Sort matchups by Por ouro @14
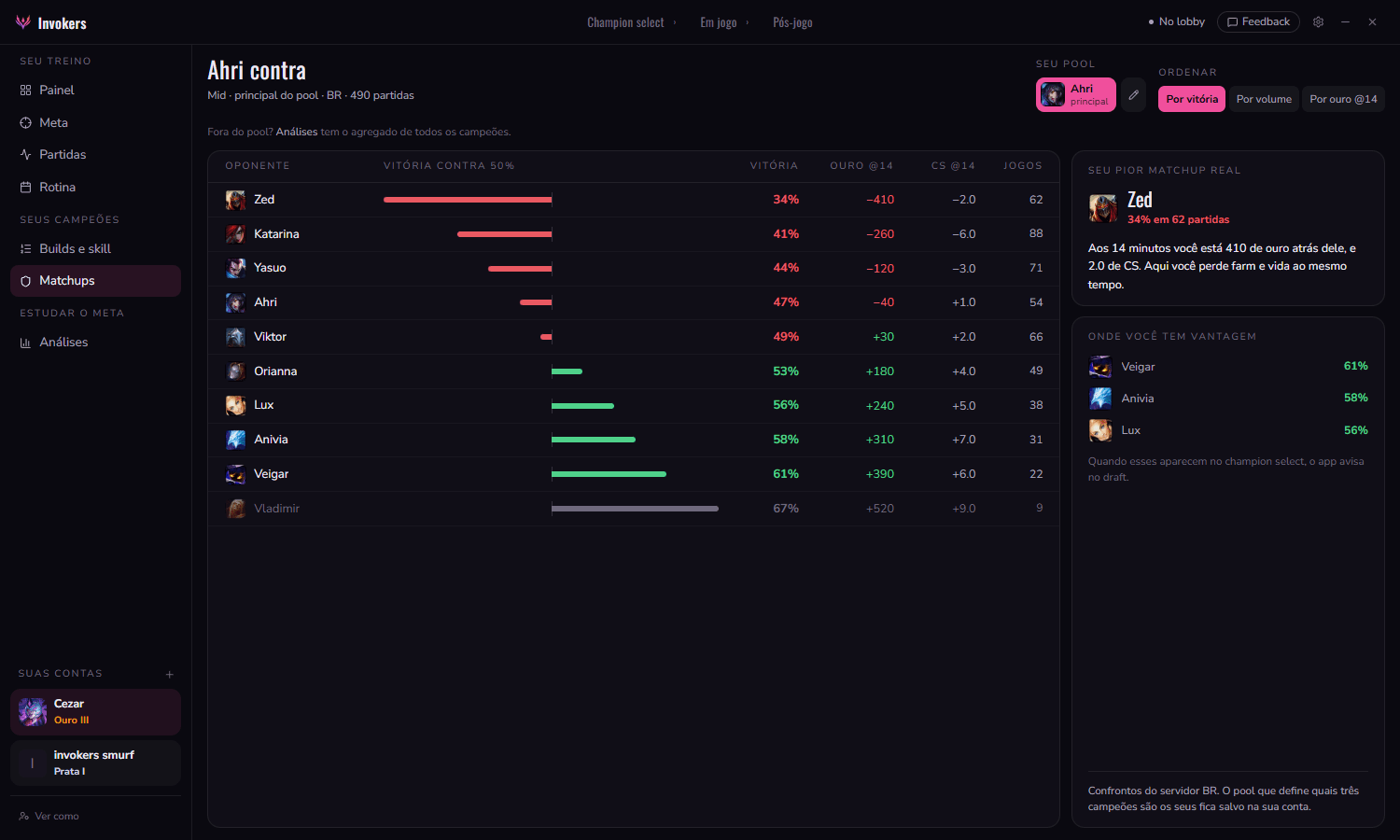 (x=1343, y=99)
